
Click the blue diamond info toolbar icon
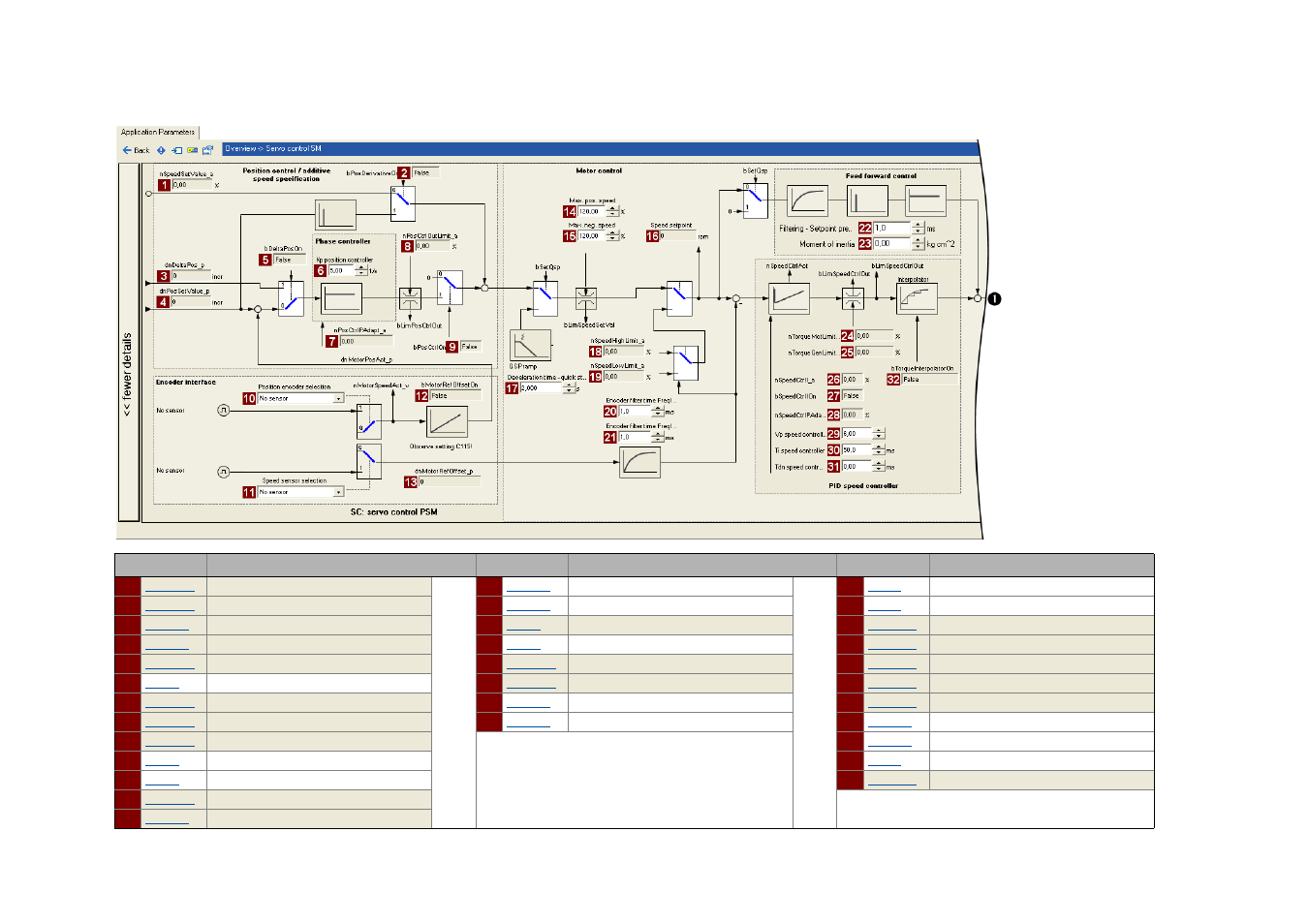[x=161, y=150]
